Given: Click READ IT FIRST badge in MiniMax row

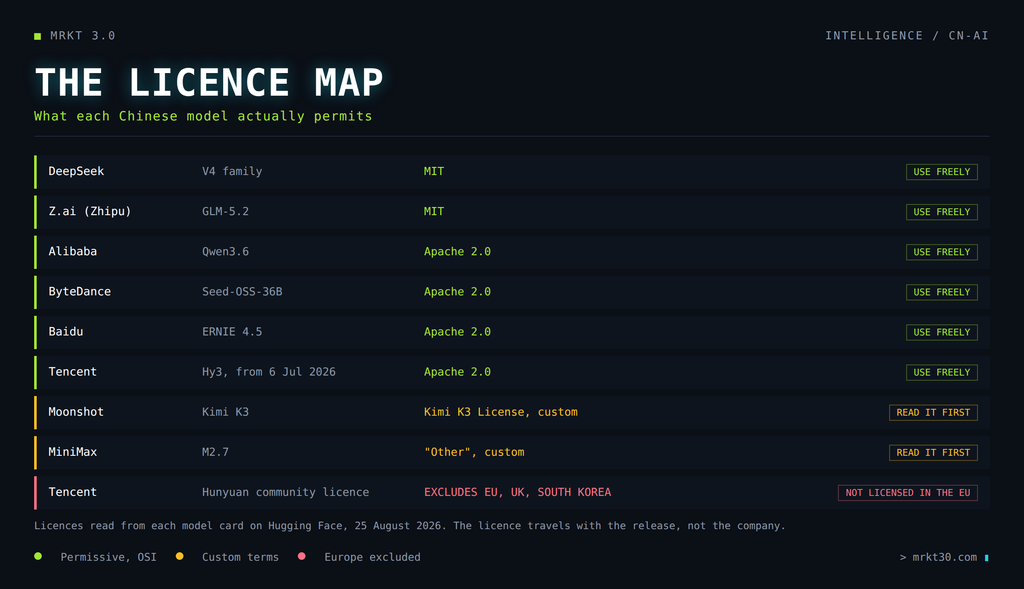Looking at the screenshot, I should coord(933,453).
